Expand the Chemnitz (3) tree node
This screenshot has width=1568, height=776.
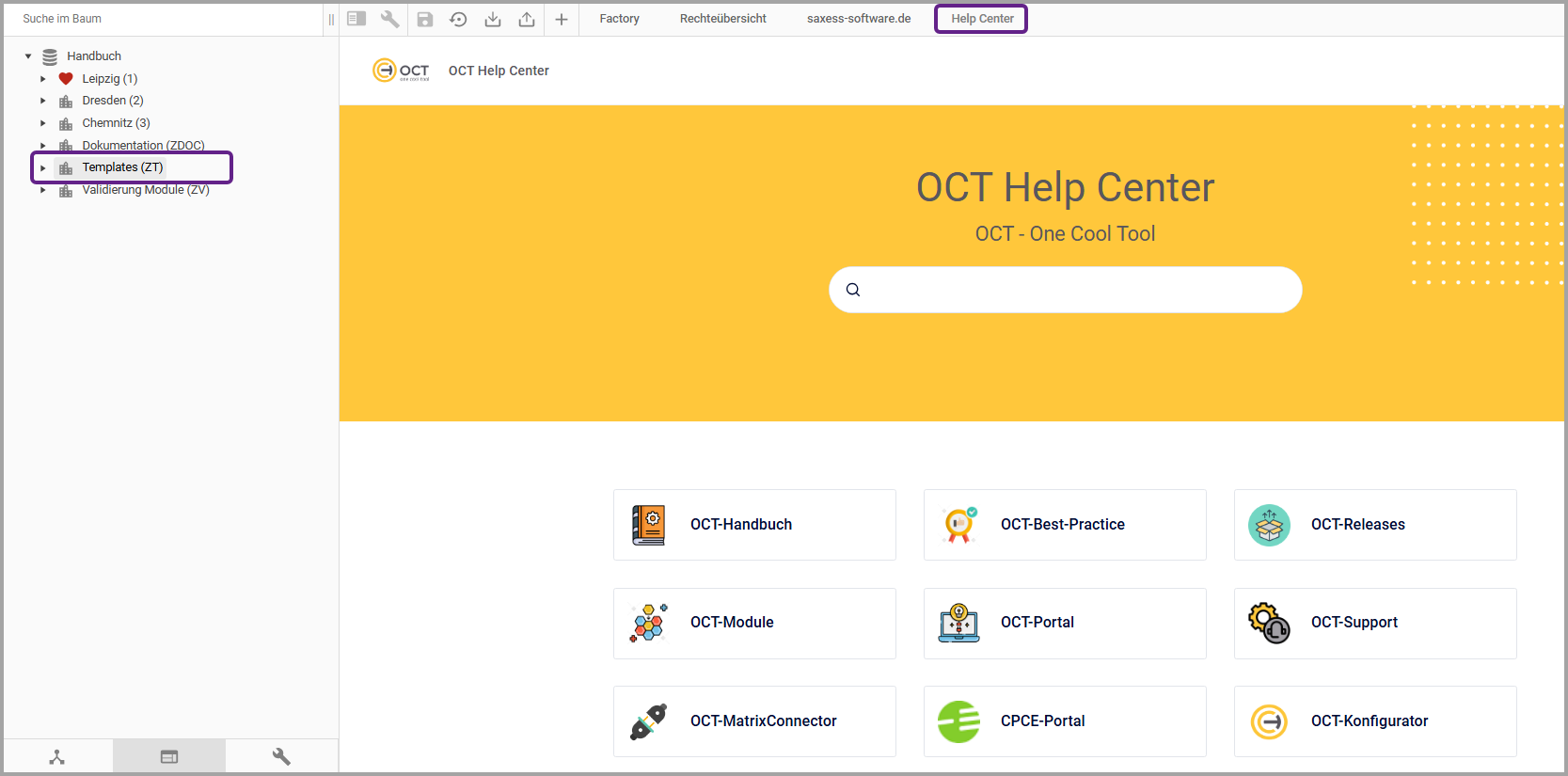tap(43, 123)
